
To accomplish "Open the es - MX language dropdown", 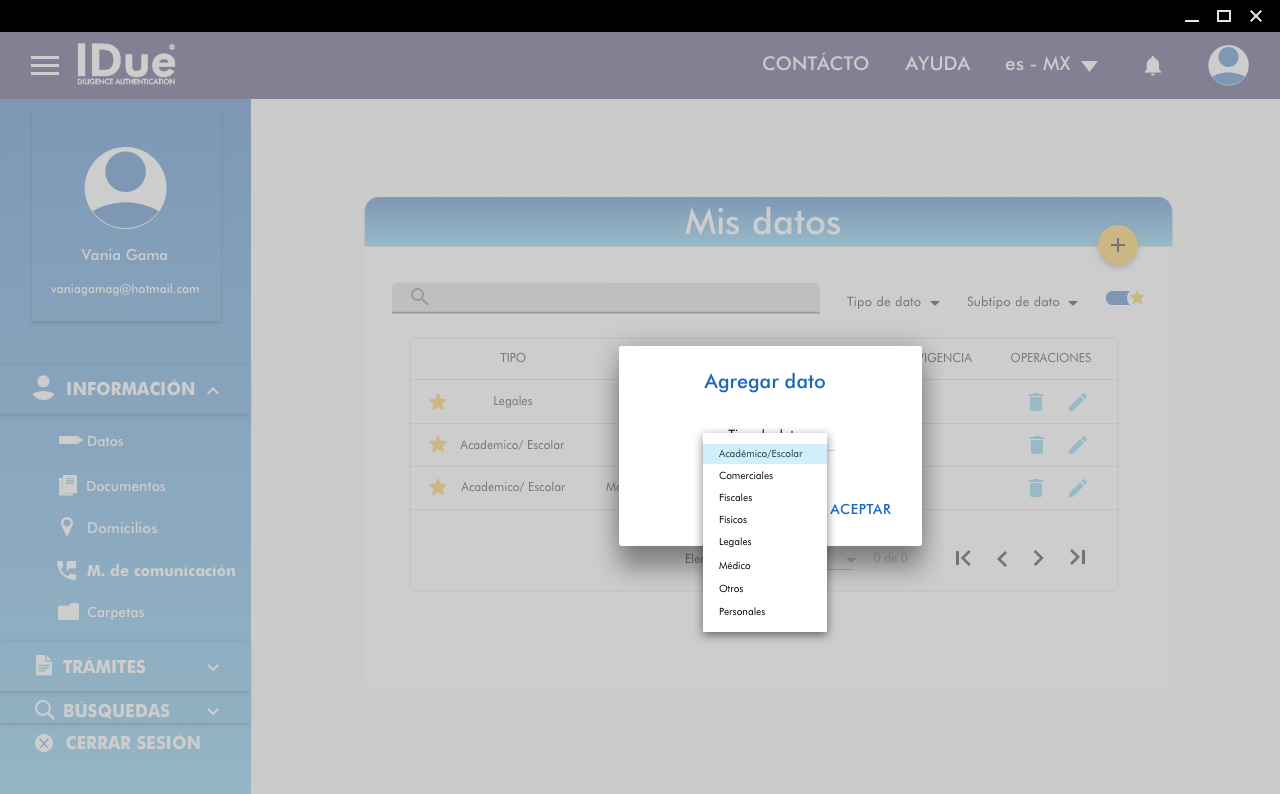I will pyautogui.click(x=1051, y=65).
